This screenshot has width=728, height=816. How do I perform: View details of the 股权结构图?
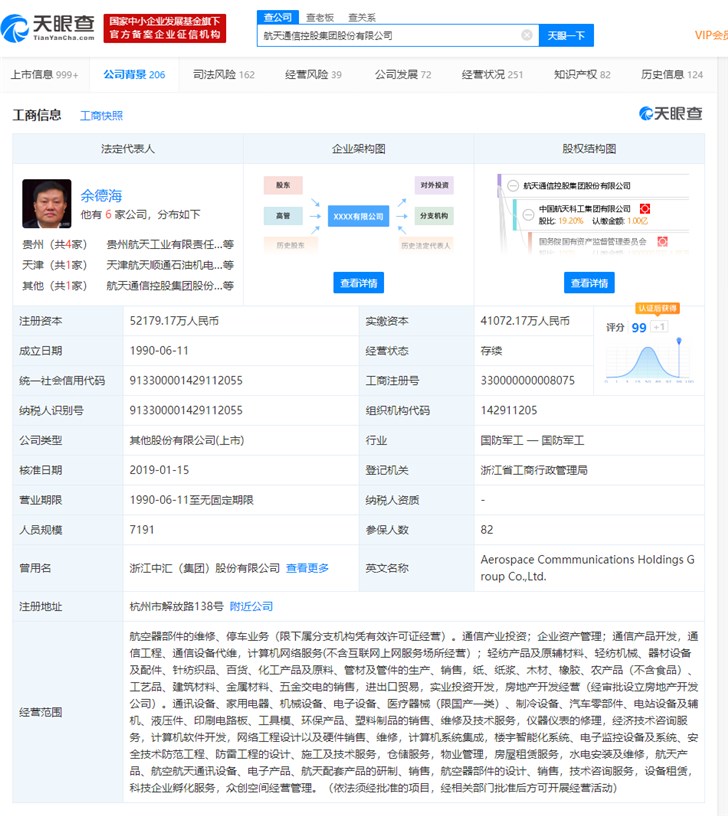589,283
